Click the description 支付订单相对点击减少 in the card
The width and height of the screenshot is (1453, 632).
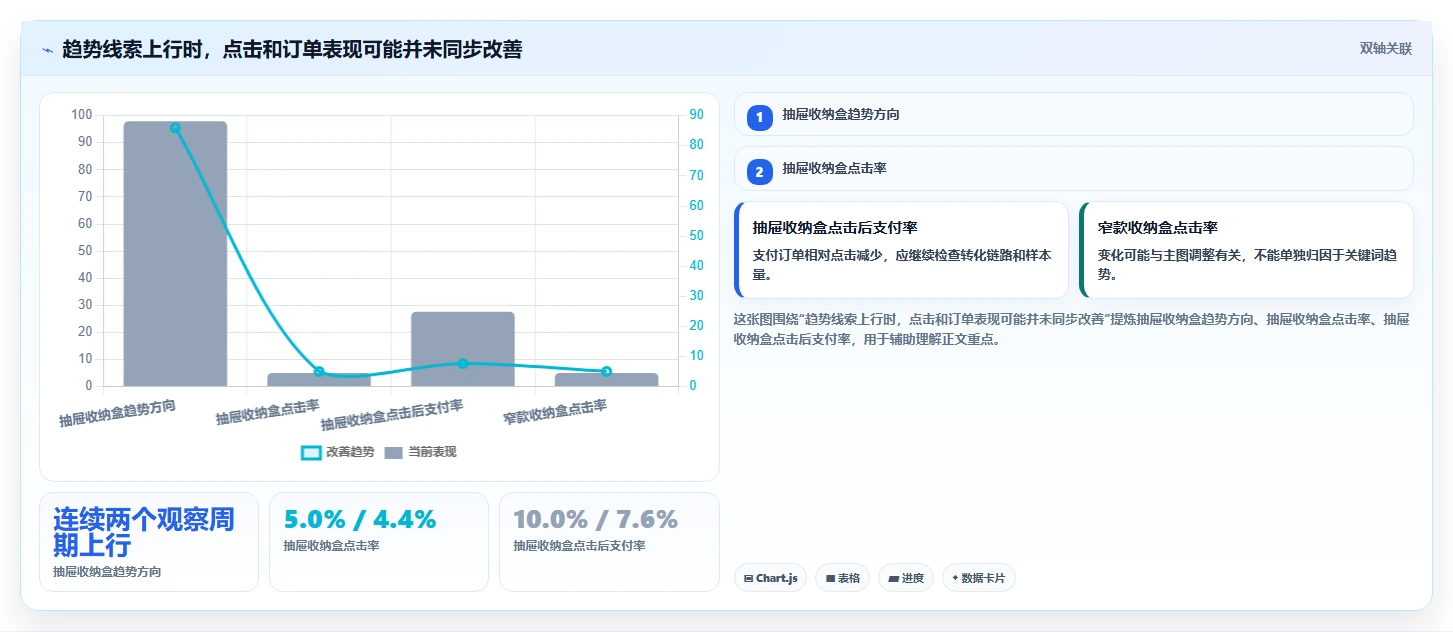902,265
